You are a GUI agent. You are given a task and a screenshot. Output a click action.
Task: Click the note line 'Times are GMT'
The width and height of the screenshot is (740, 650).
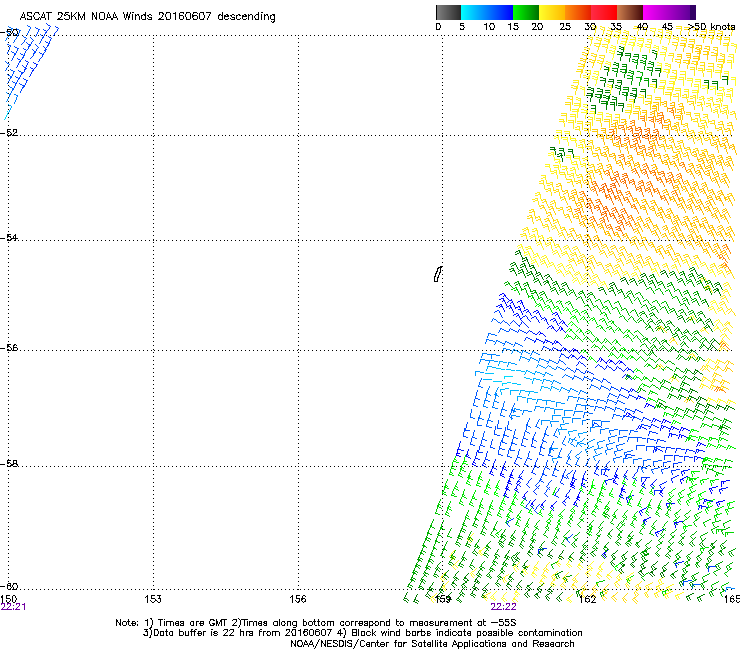pos(192,623)
